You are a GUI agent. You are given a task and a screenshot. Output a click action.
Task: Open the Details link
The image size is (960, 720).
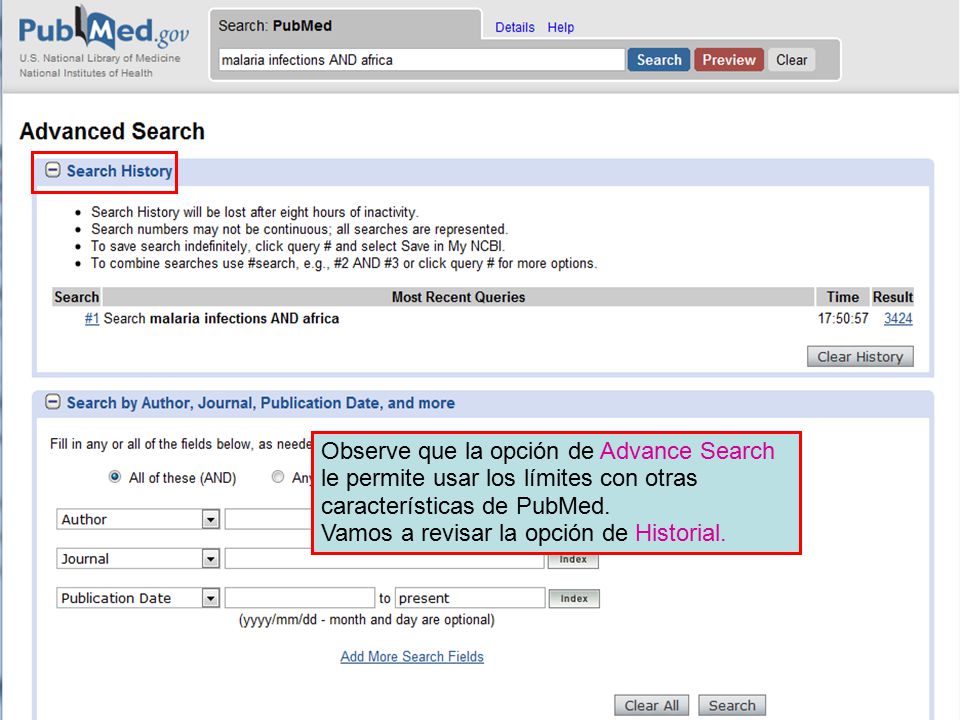tap(515, 28)
